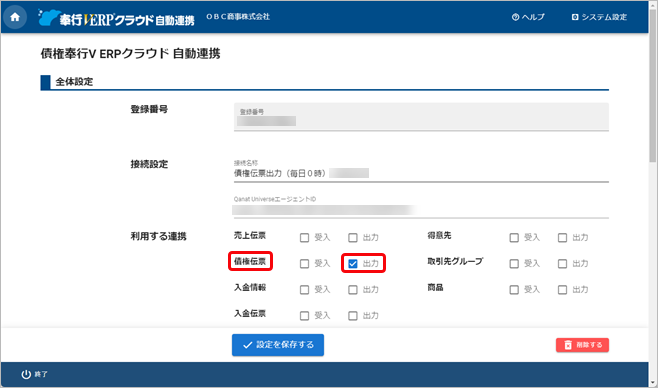The image size is (658, 388).
Task: Select the 利用する連携 label
Action: 158,236
